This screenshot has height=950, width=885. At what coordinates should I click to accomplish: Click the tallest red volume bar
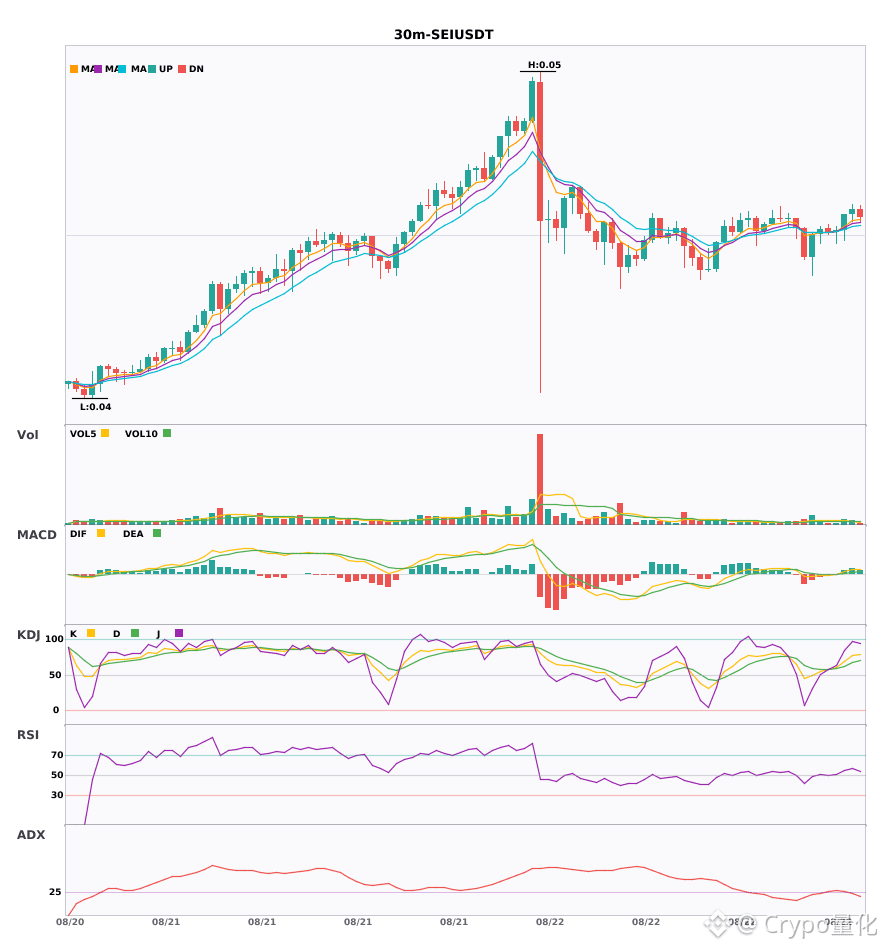[x=540, y=479]
